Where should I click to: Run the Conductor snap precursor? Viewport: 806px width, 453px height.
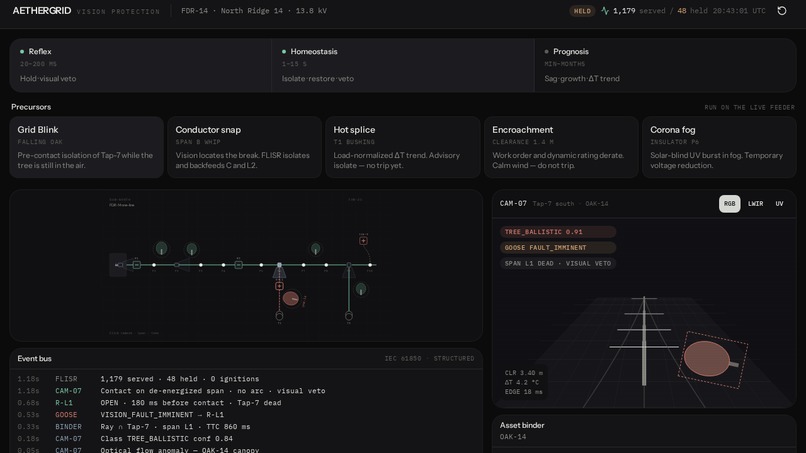(x=244, y=147)
